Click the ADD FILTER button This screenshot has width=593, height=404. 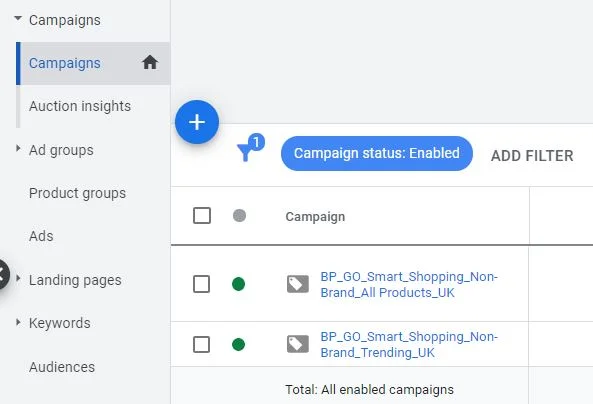tap(532, 156)
